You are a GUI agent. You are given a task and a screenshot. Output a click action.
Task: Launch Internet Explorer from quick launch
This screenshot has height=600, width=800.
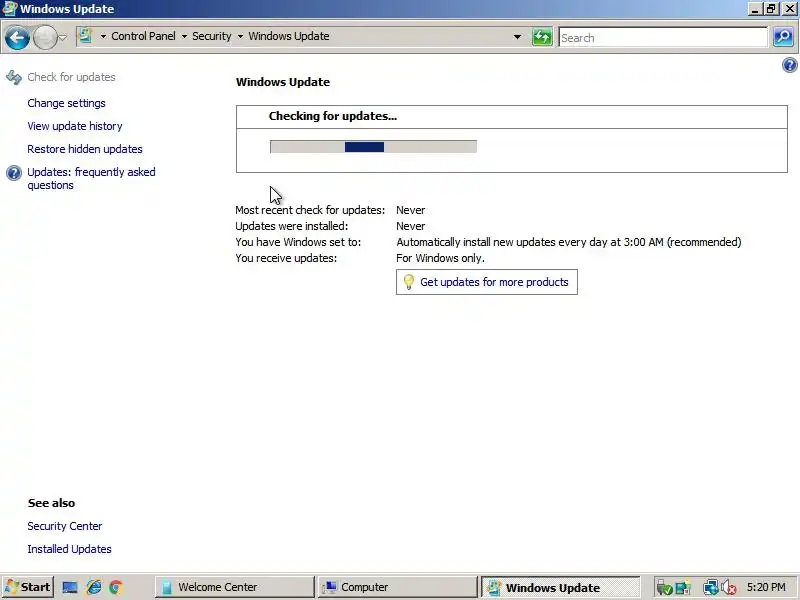[94, 587]
